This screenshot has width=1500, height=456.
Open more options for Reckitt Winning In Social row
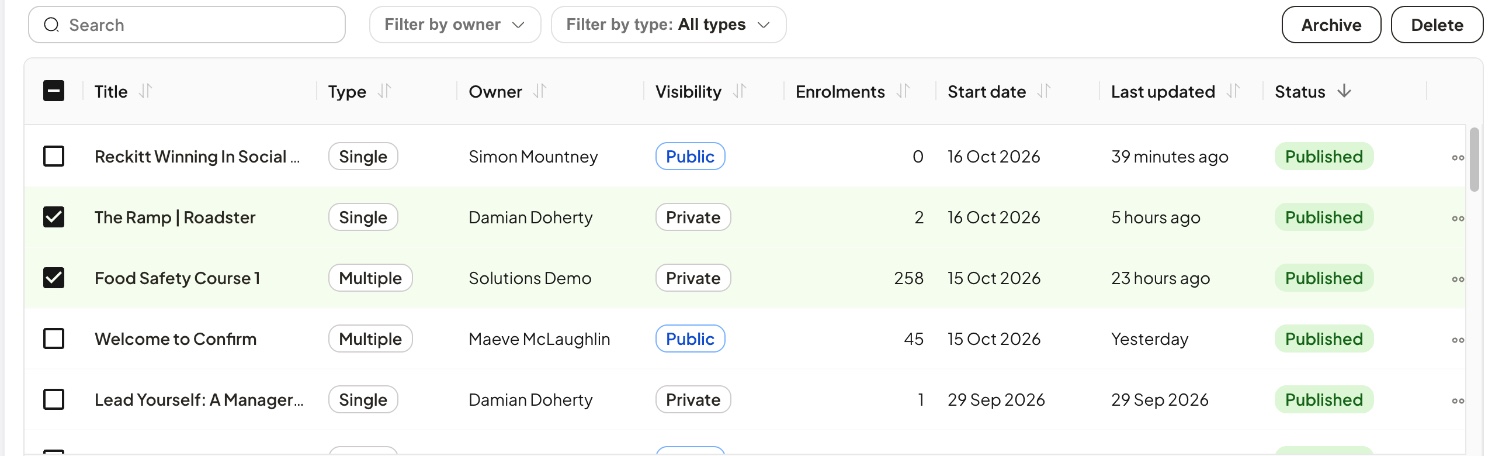click(1458, 157)
